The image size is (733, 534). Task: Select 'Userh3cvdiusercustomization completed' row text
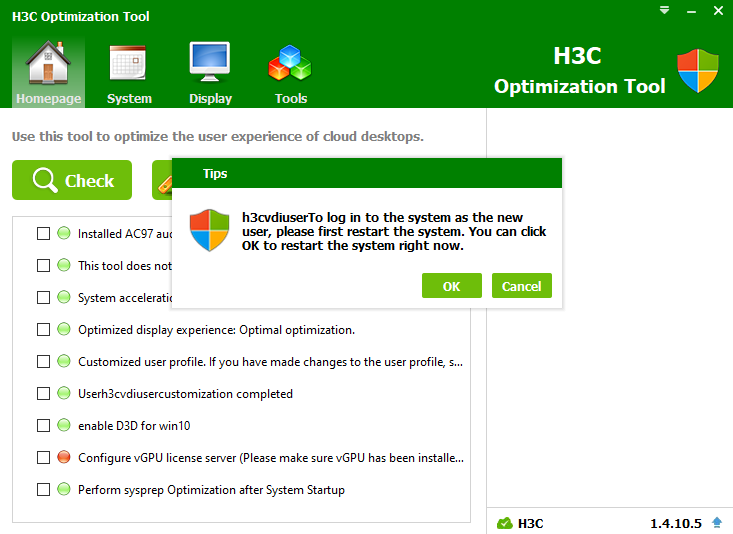pyautogui.click(x=185, y=394)
